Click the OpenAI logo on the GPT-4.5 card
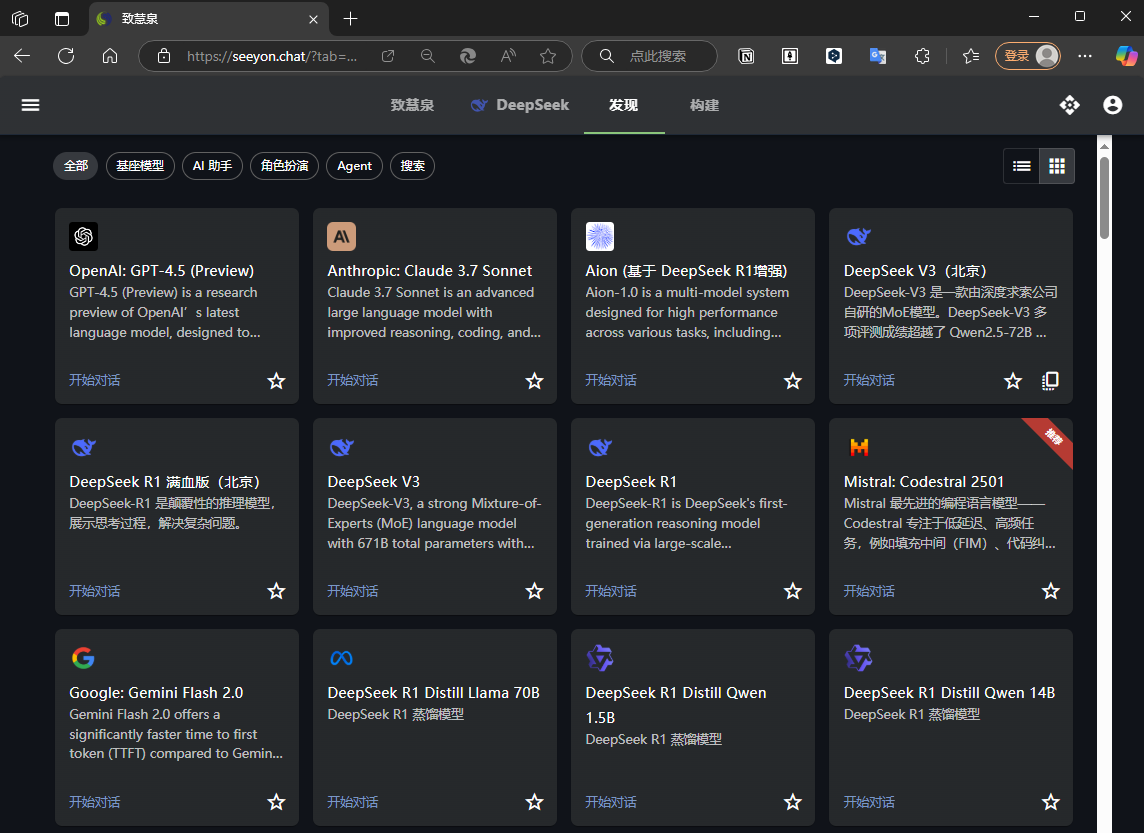Viewport: 1144px width, 833px height. (x=83, y=236)
